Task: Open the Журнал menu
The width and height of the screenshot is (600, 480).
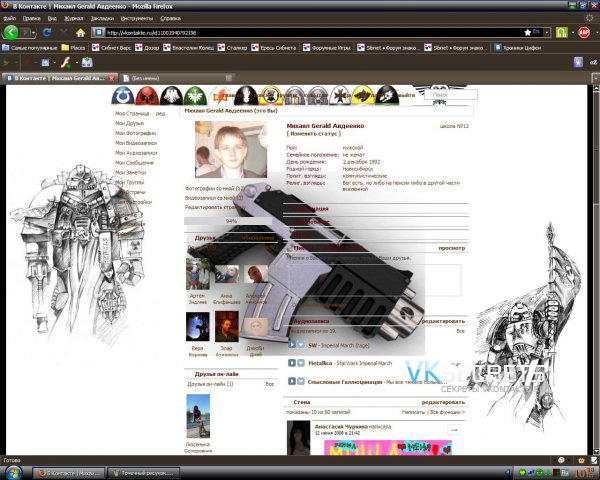Action: 73,18
